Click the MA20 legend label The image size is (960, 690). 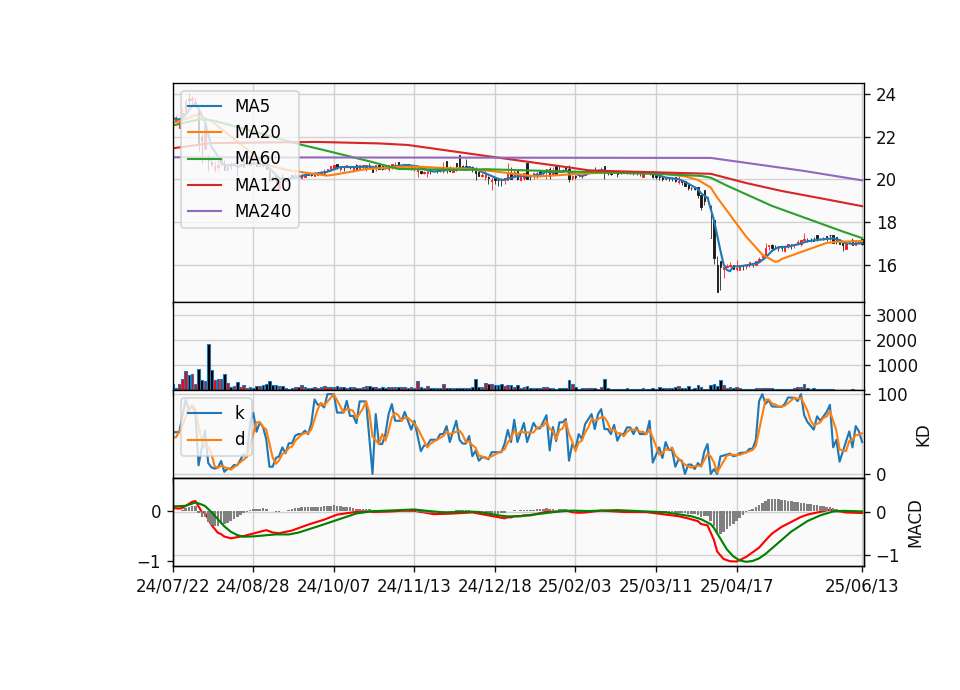[258, 132]
